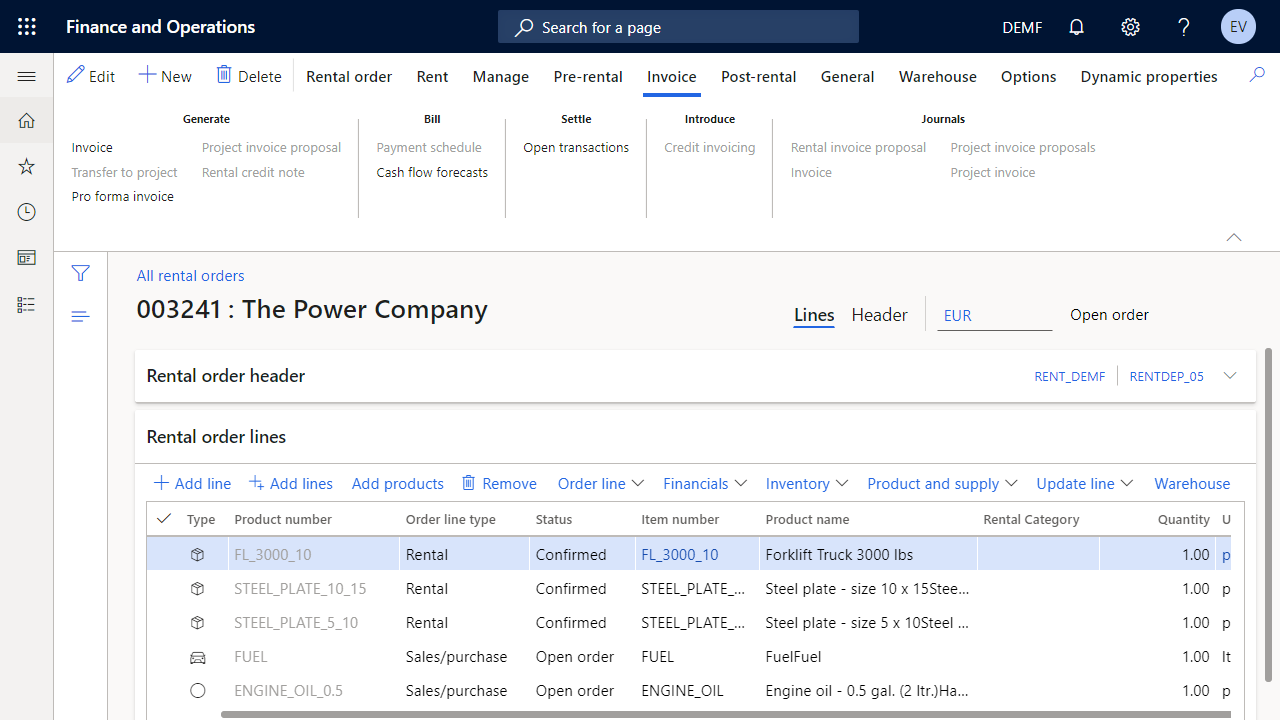Screen dimensions: 1280x720
Task: Select the ENGINE_OIL_0.5 product number cell
Action: [x=314, y=691]
